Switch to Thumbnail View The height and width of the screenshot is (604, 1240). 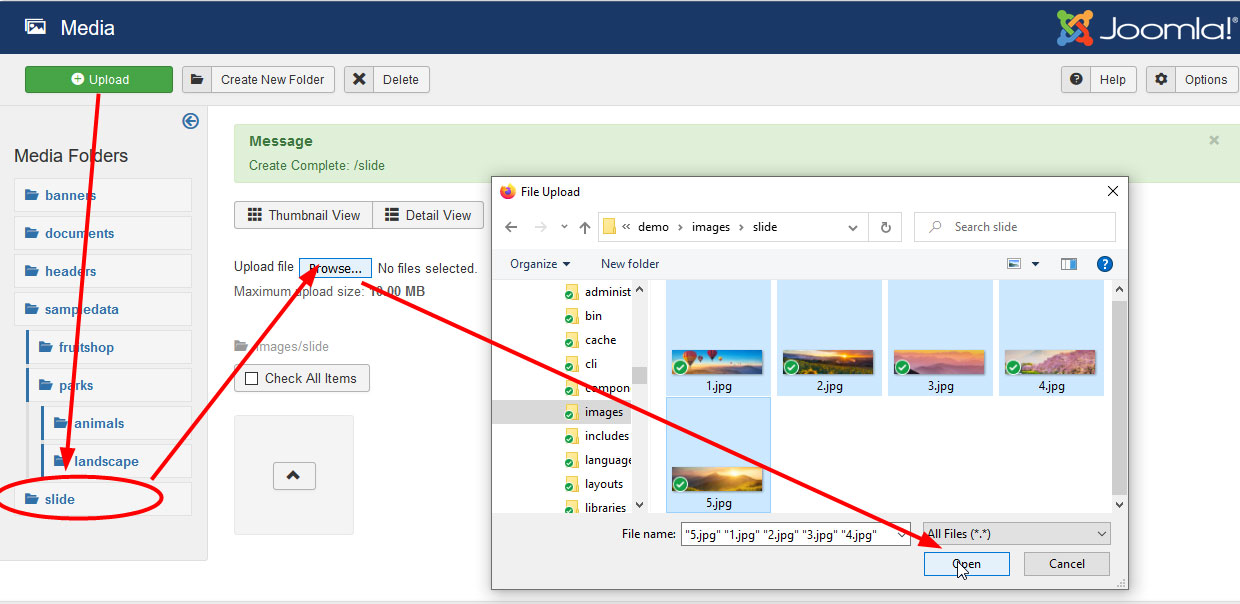(303, 215)
